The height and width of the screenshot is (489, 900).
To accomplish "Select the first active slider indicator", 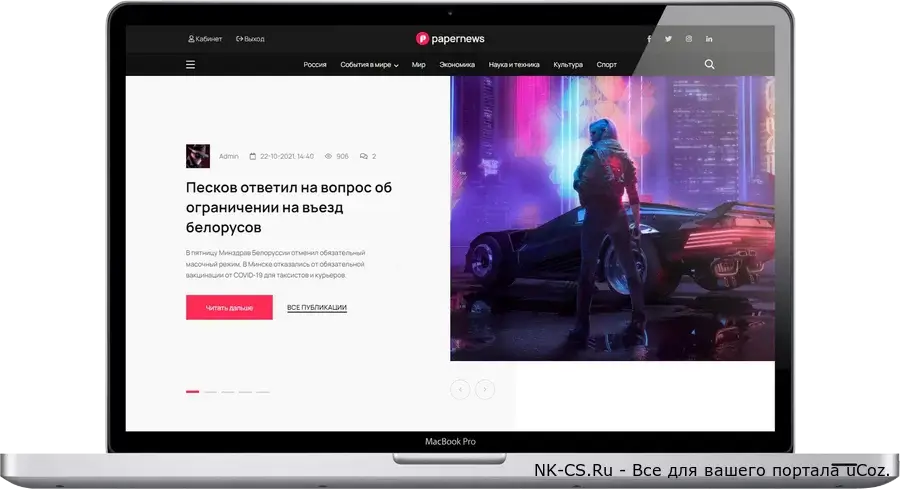I will click(x=192, y=391).
